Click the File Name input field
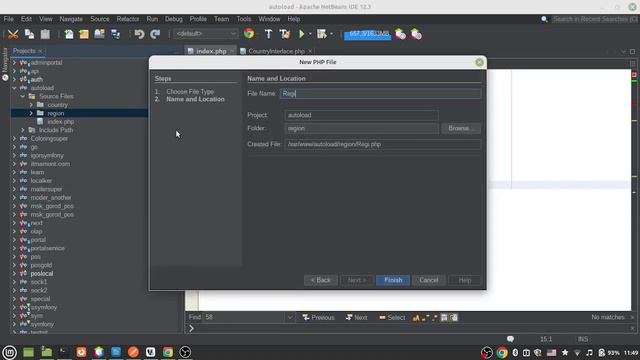The height and width of the screenshot is (360, 640). [380, 93]
